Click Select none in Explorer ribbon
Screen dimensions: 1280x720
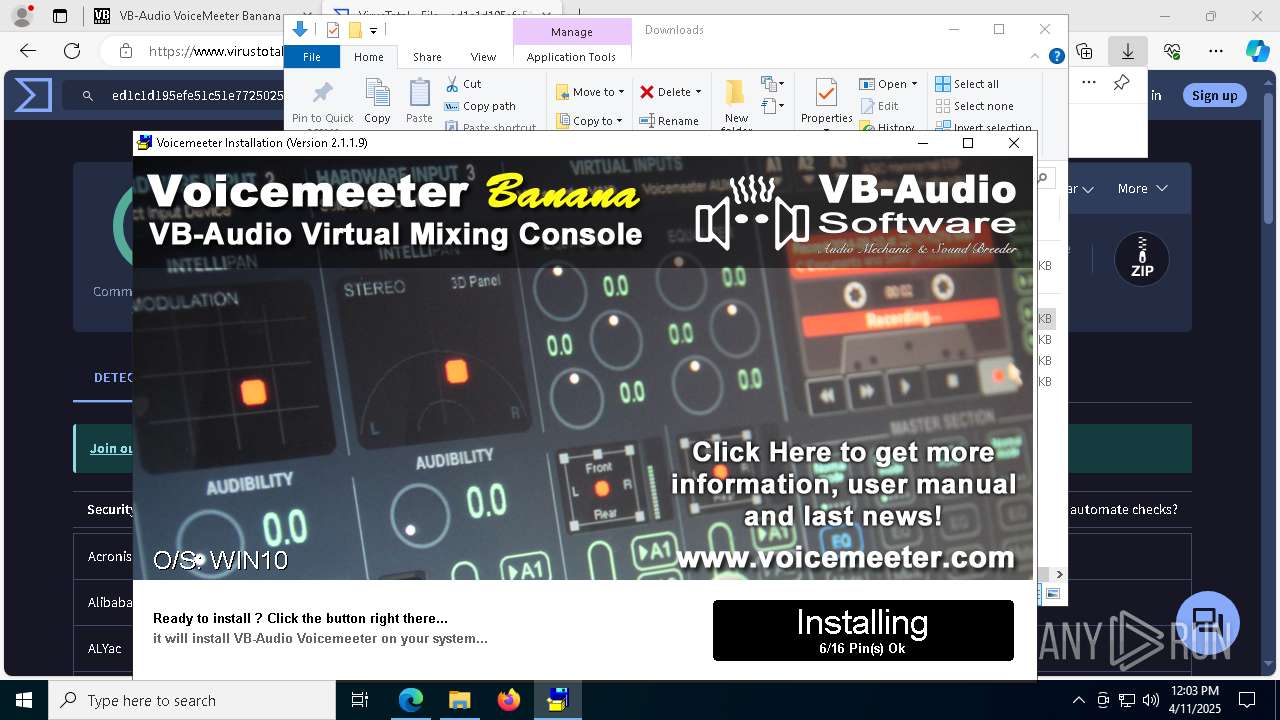click(x=975, y=106)
